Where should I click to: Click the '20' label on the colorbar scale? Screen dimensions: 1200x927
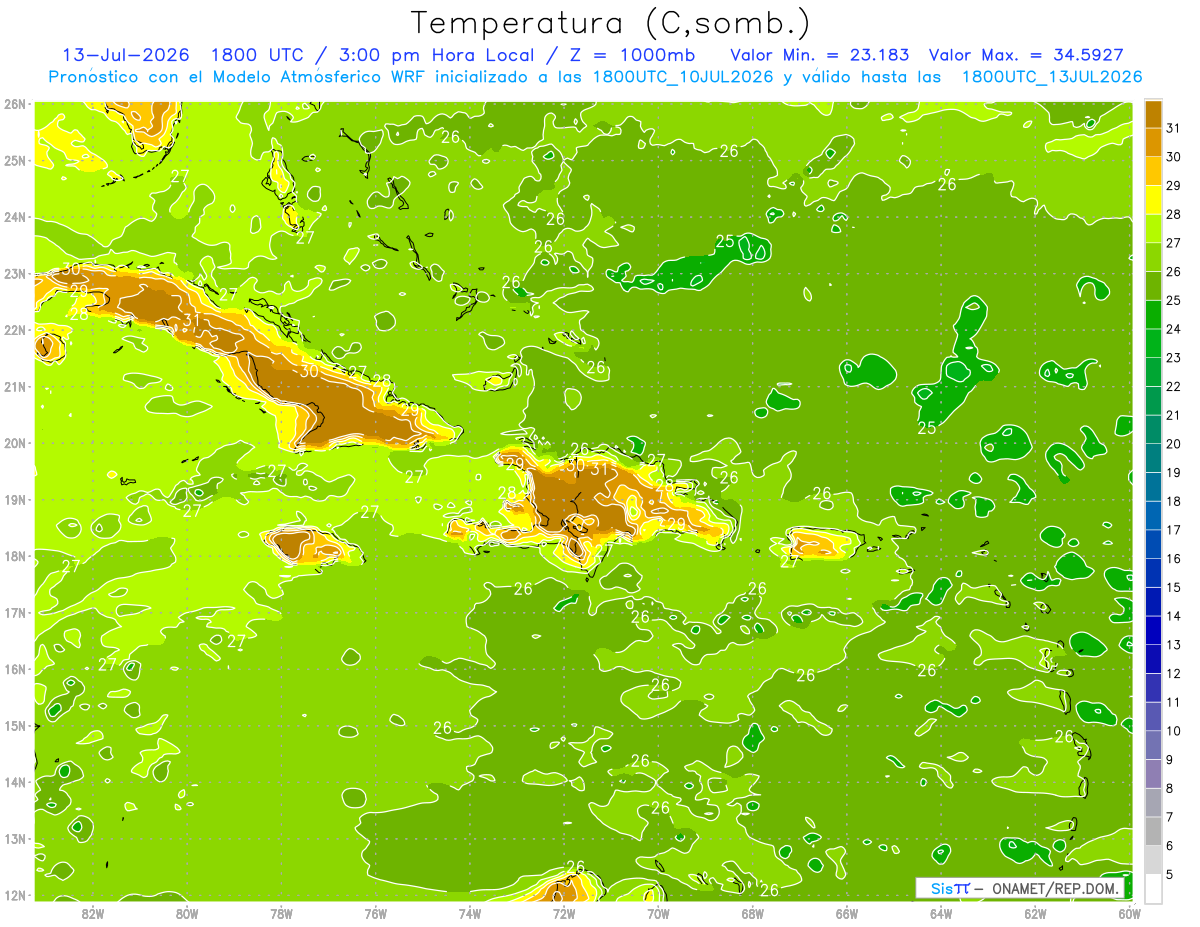click(1174, 444)
